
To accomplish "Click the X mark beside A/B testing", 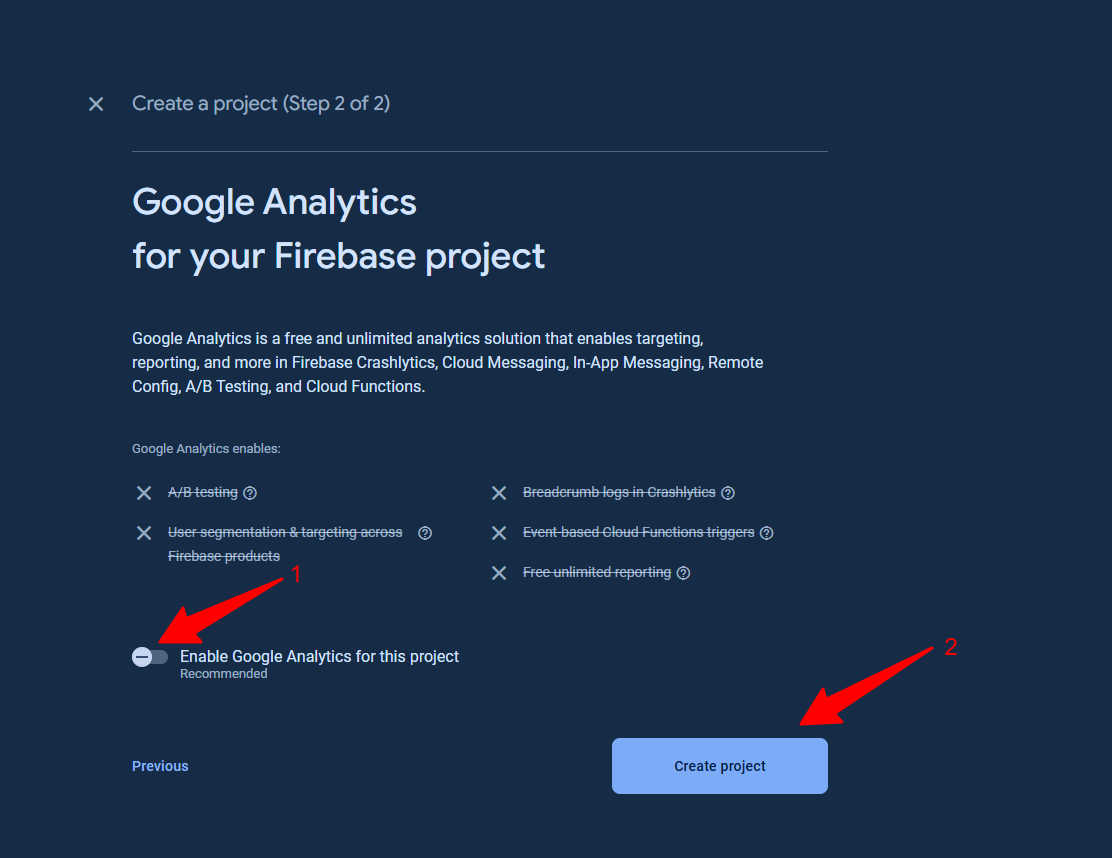I will point(144,493).
